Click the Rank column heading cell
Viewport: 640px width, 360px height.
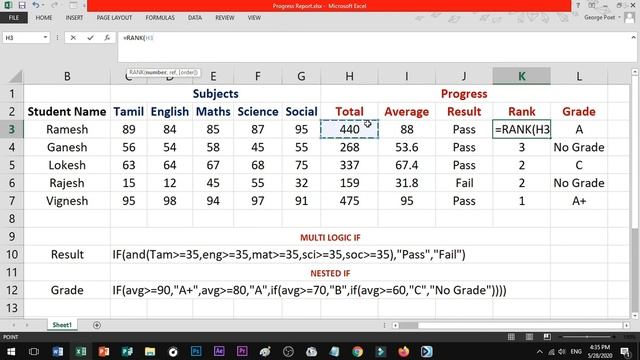coord(522,111)
